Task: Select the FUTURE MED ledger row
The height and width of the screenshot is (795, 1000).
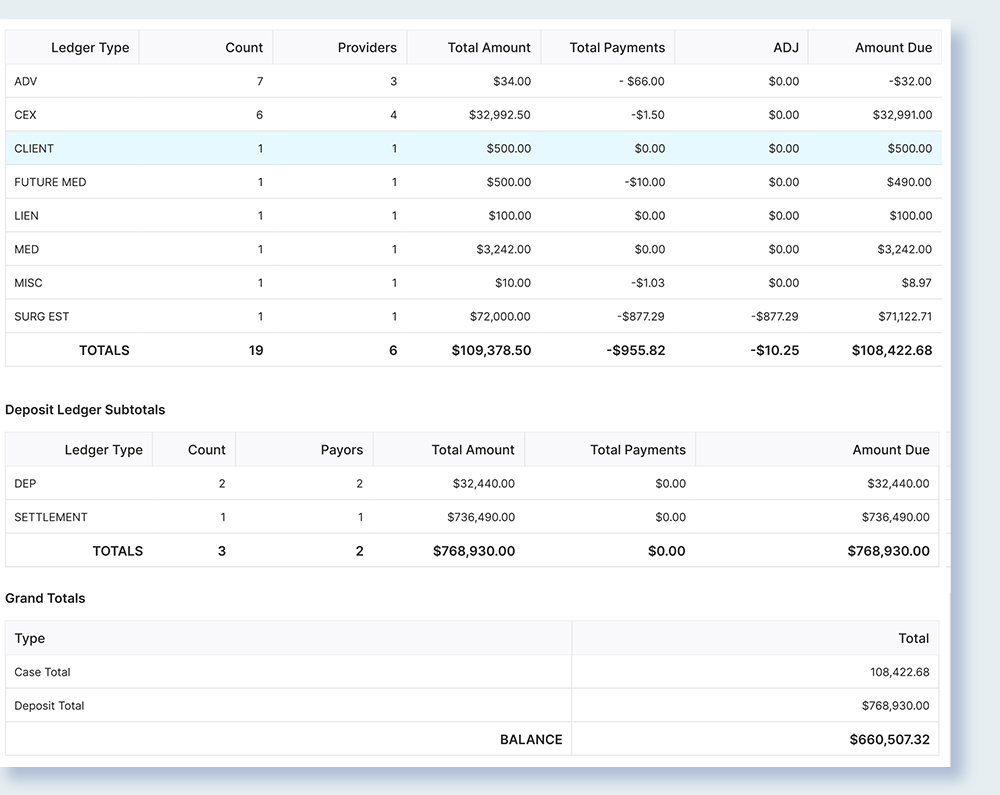Action: point(50,182)
